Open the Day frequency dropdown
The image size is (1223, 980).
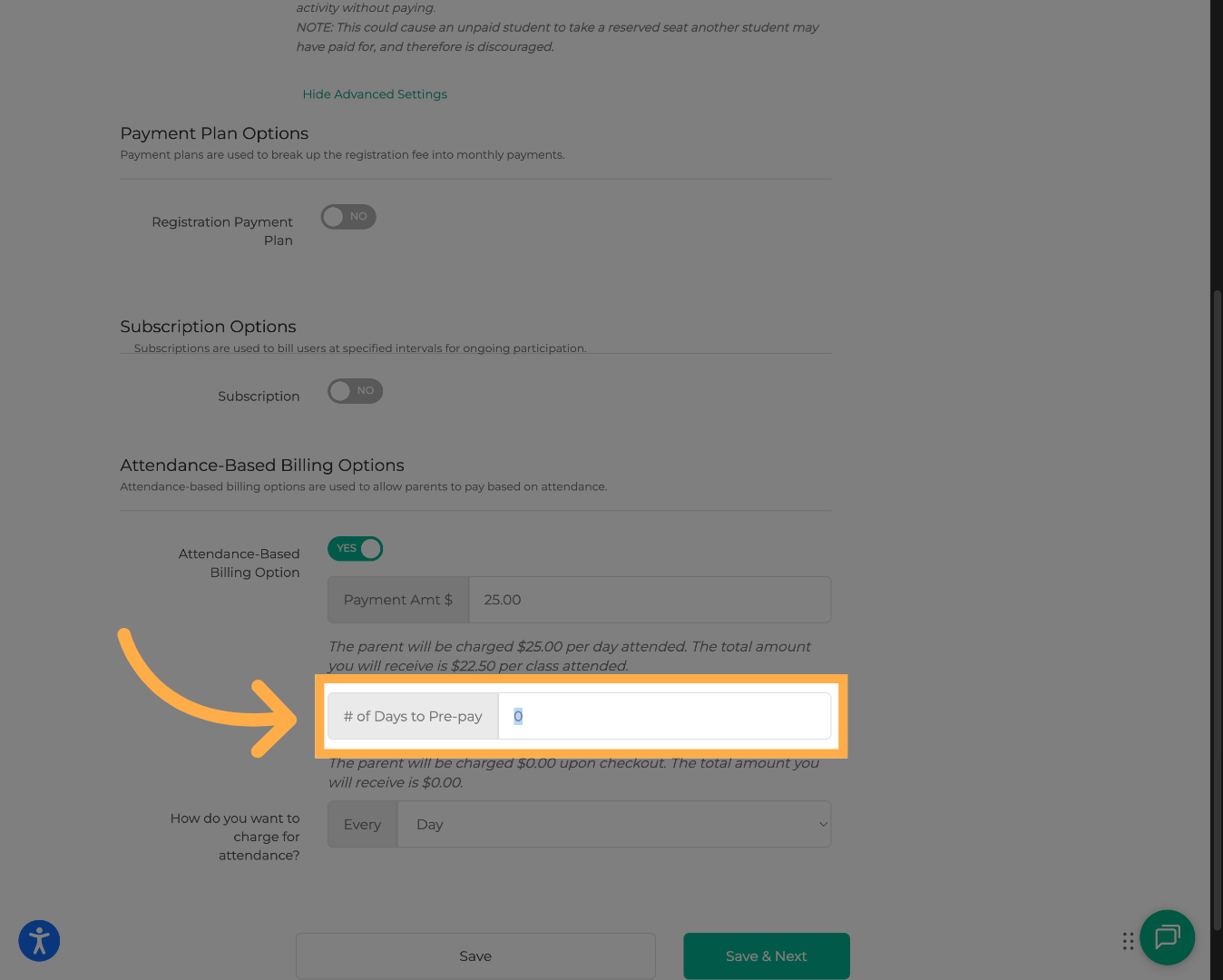tap(613, 825)
